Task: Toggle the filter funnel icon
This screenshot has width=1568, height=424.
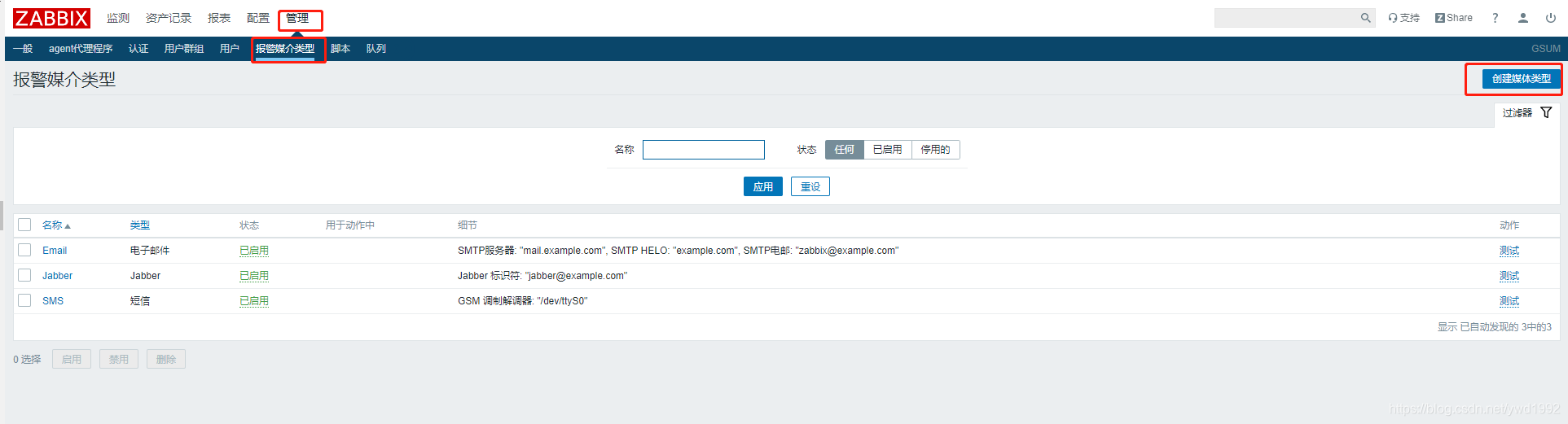Action: point(1546,112)
